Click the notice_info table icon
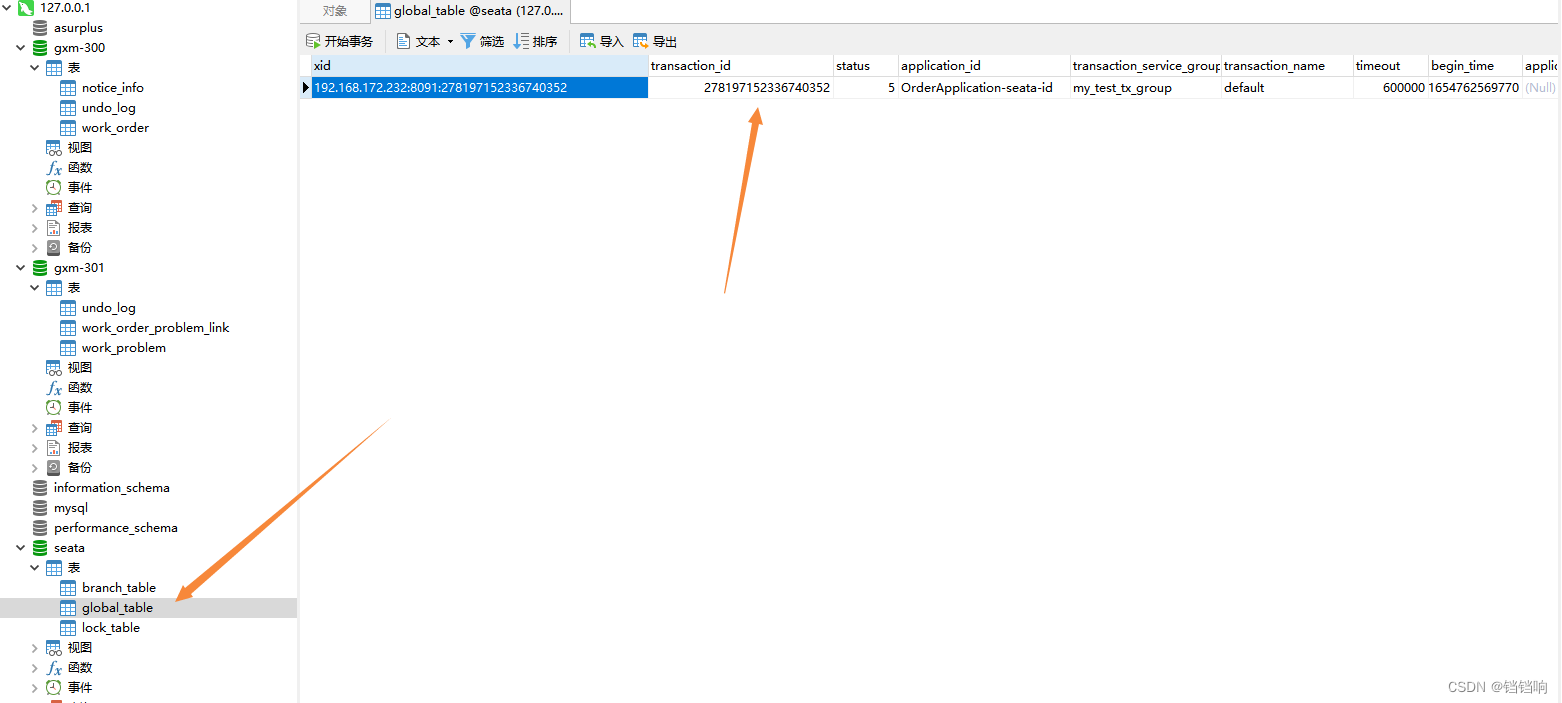Viewport: 1562px width, 703px height. [x=68, y=88]
